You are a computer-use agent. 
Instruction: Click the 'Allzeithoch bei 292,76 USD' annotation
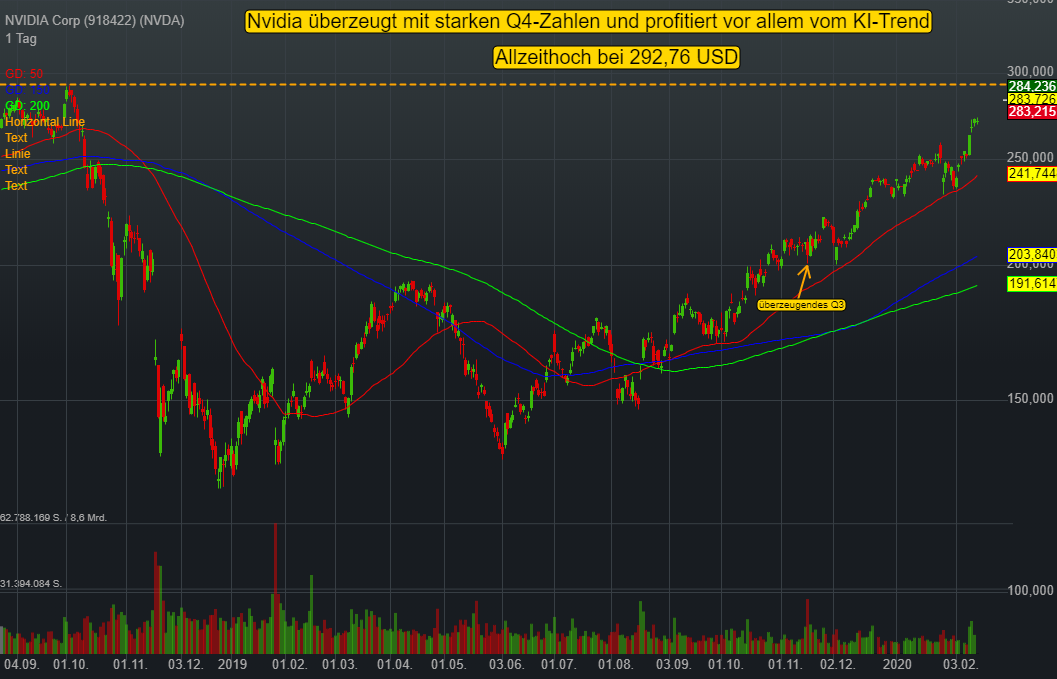[x=617, y=57]
